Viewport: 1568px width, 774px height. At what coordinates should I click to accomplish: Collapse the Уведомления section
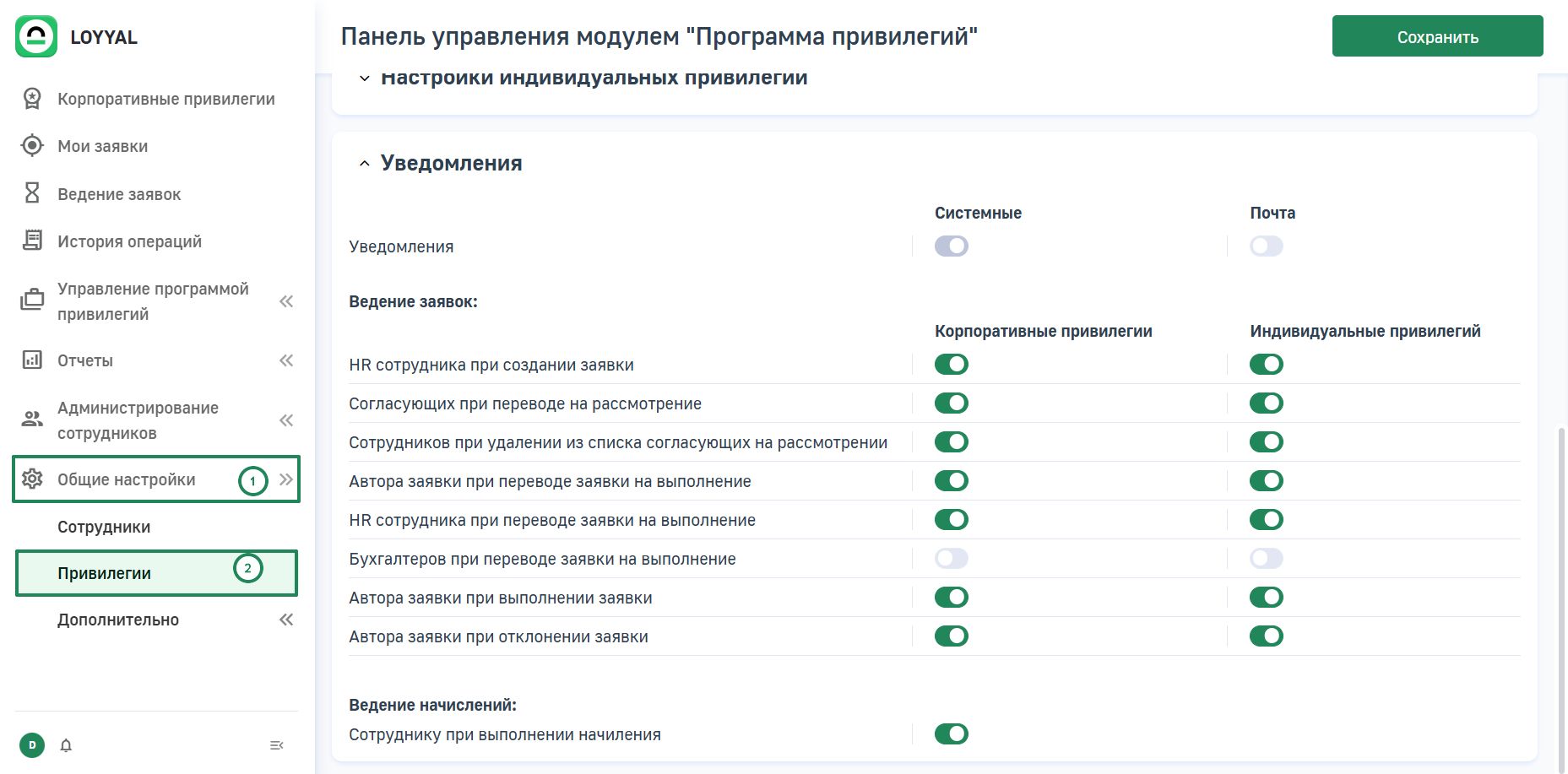pos(364,164)
